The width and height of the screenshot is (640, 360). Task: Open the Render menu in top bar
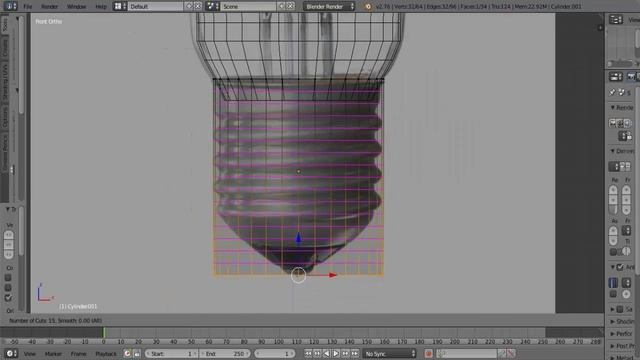click(49, 7)
